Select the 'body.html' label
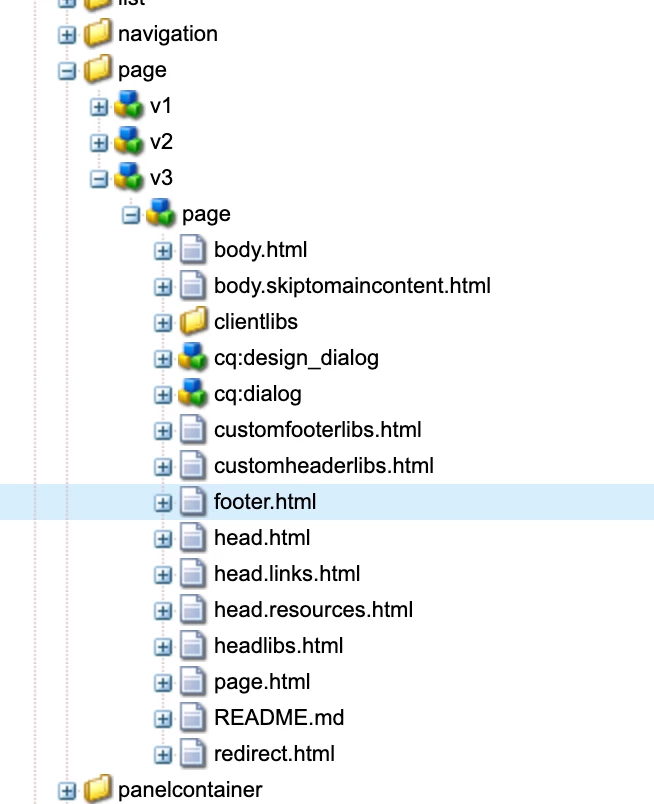 tap(261, 250)
